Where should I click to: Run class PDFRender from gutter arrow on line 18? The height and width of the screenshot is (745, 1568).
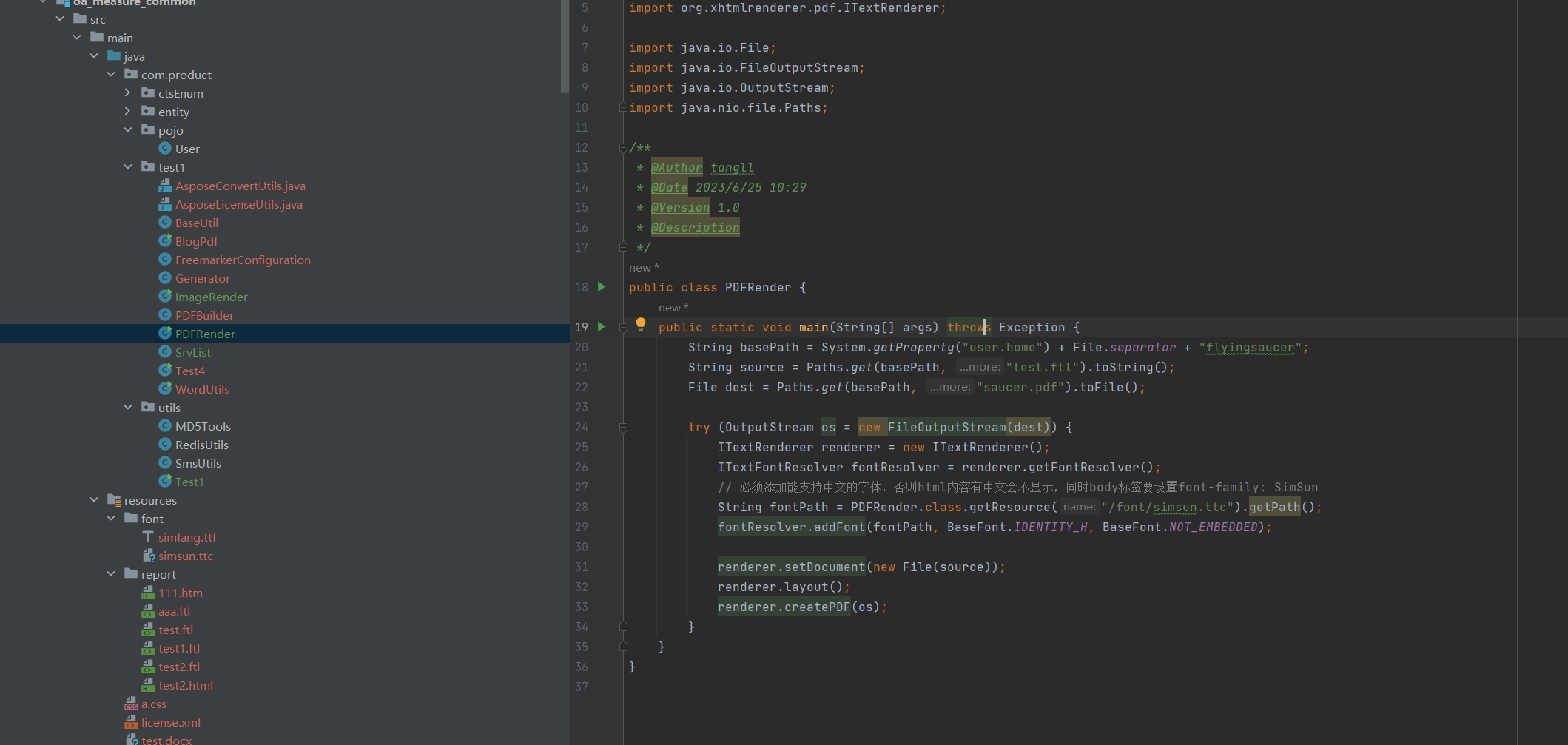601,287
